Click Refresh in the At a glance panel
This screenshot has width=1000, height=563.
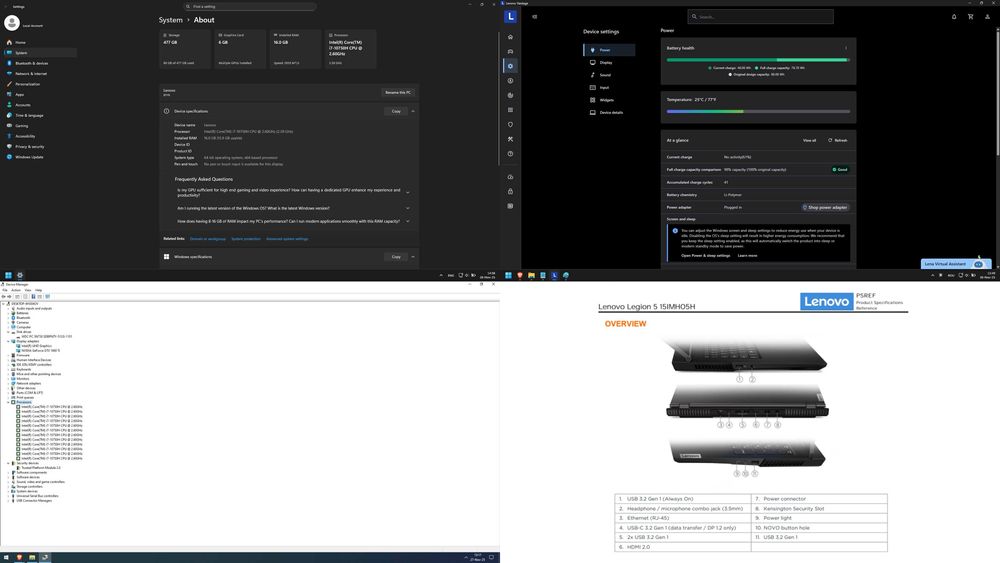(838, 140)
